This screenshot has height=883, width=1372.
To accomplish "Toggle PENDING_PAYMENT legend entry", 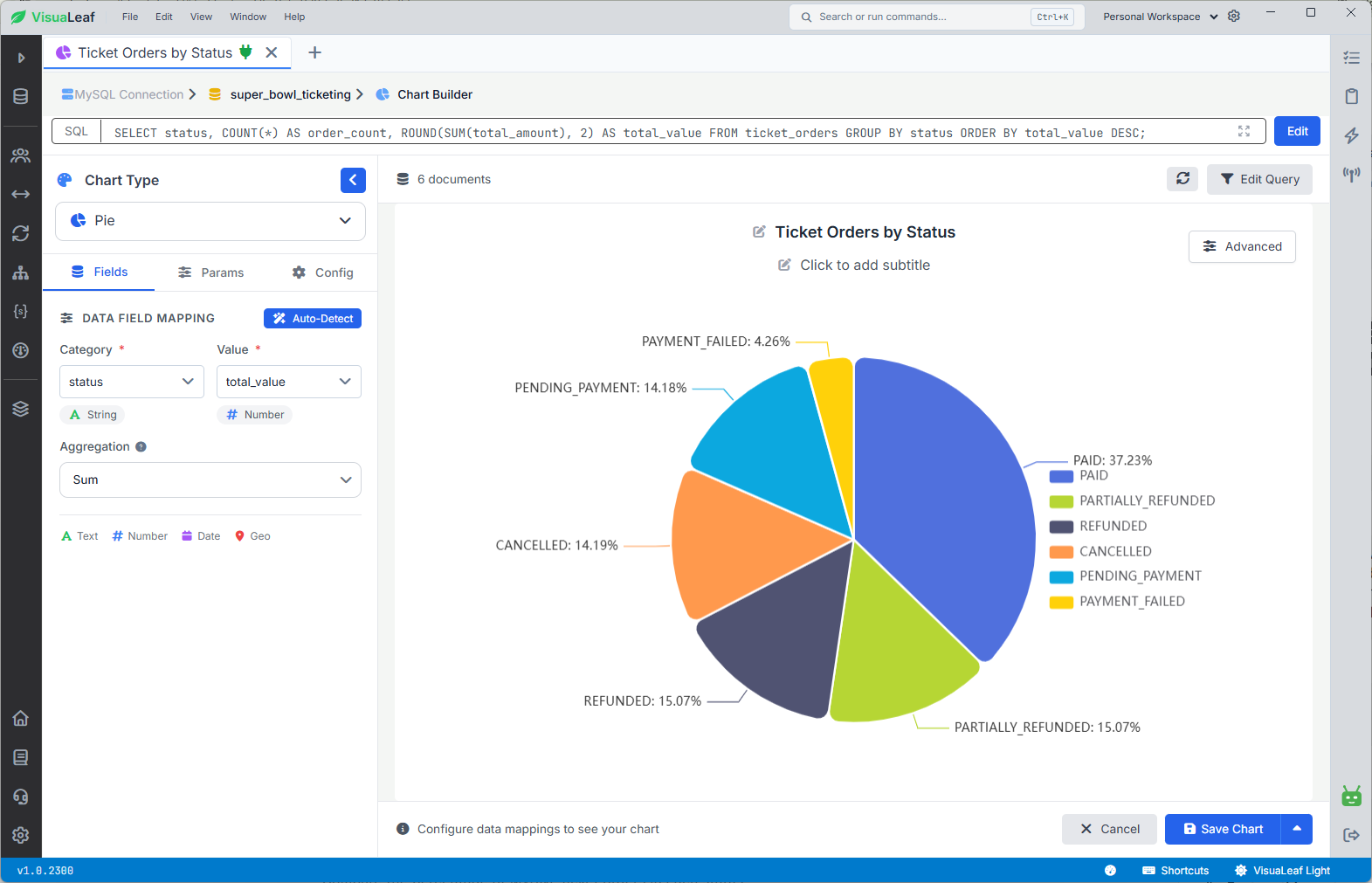I will [1126, 576].
